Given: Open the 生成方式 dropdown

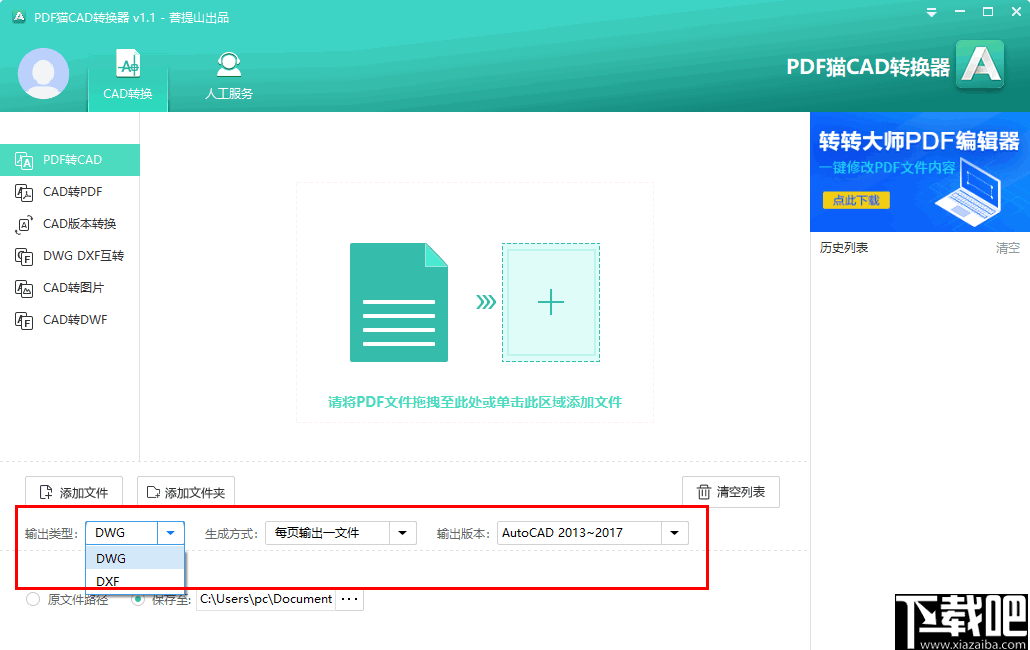Looking at the screenshot, I should (404, 533).
